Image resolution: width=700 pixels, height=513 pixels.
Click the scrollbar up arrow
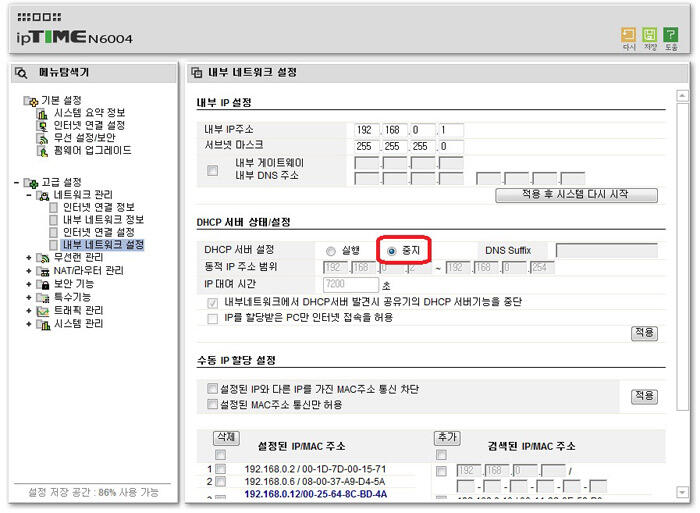pyautogui.click(x=682, y=96)
